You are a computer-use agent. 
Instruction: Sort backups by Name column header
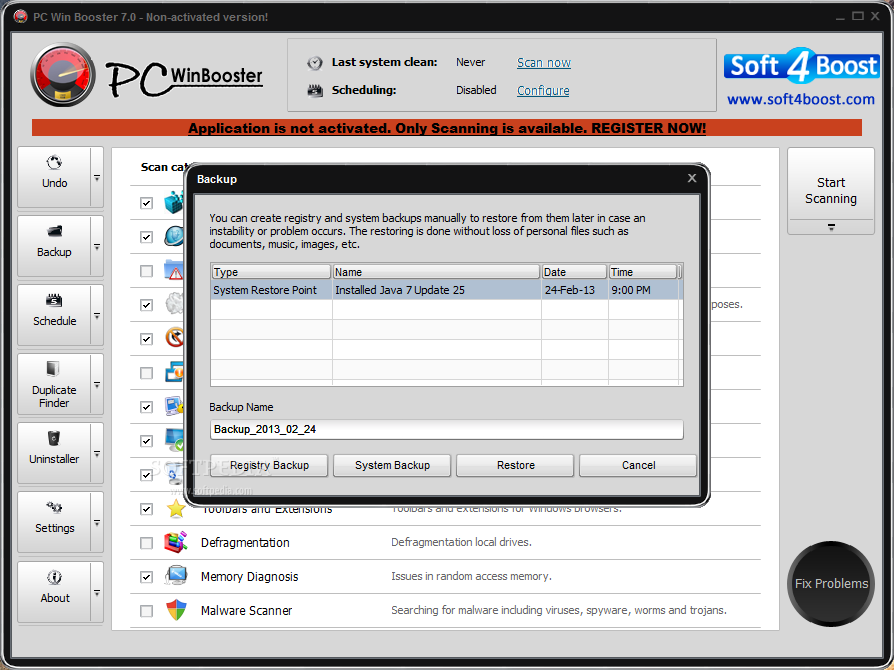436,272
